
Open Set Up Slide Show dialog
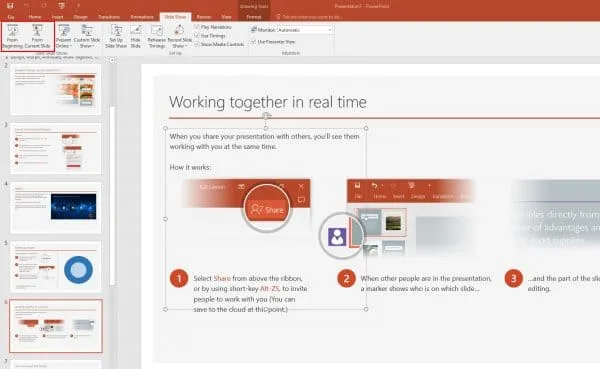pyautogui.click(x=116, y=36)
